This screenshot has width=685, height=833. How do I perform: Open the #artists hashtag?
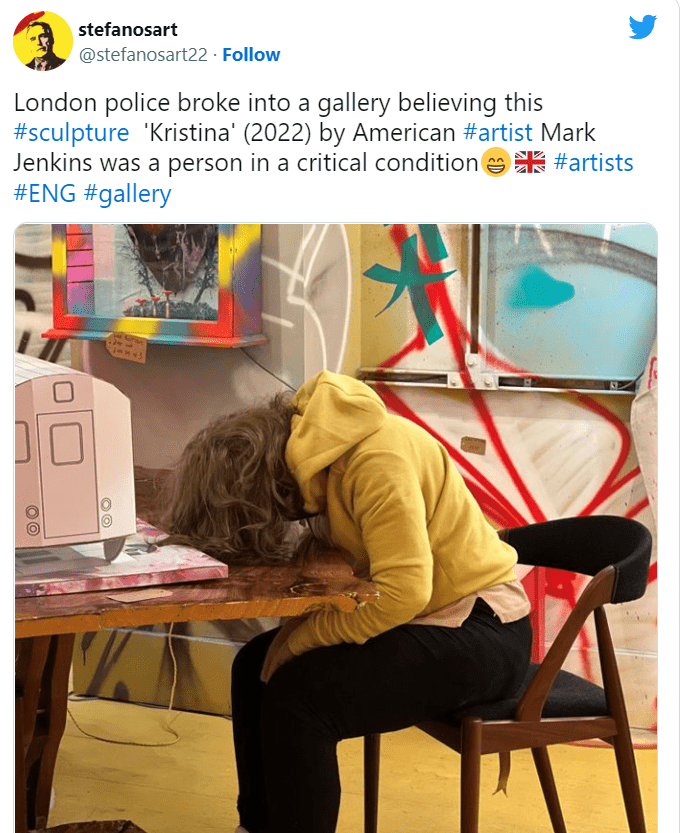(x=593, y=163)
